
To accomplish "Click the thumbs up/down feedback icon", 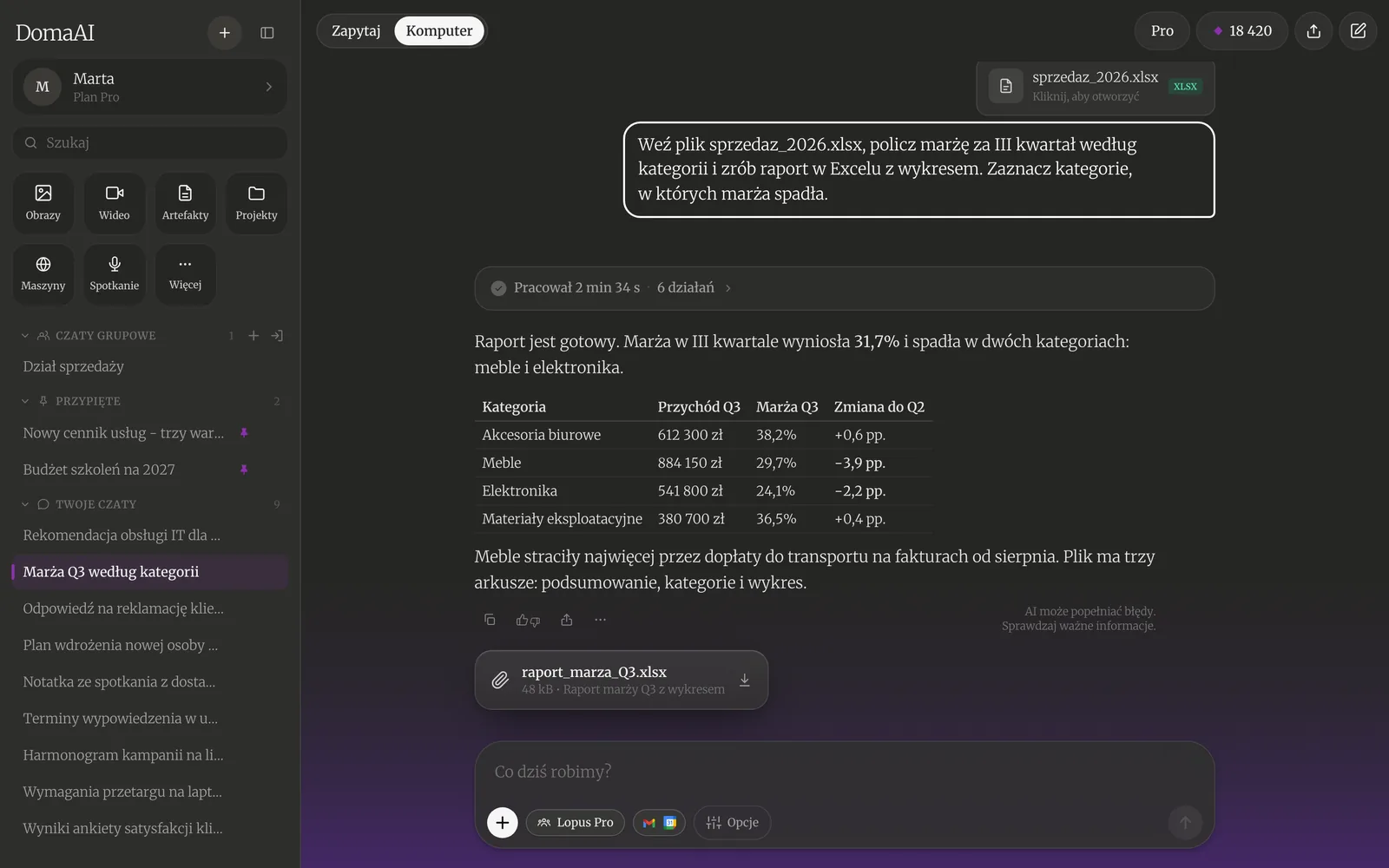I will coord(528,620).
